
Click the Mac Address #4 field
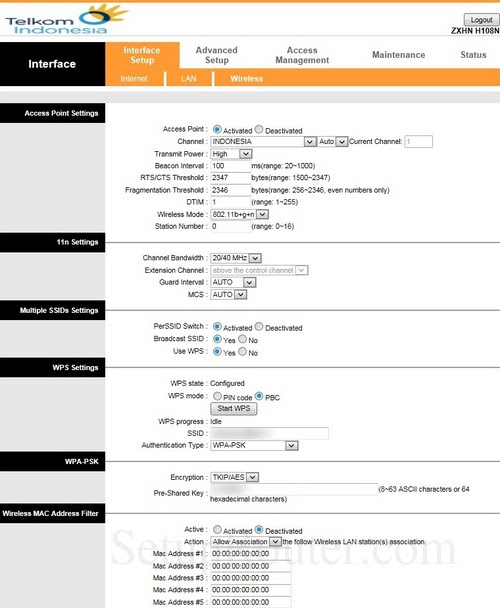click(251, 590)
